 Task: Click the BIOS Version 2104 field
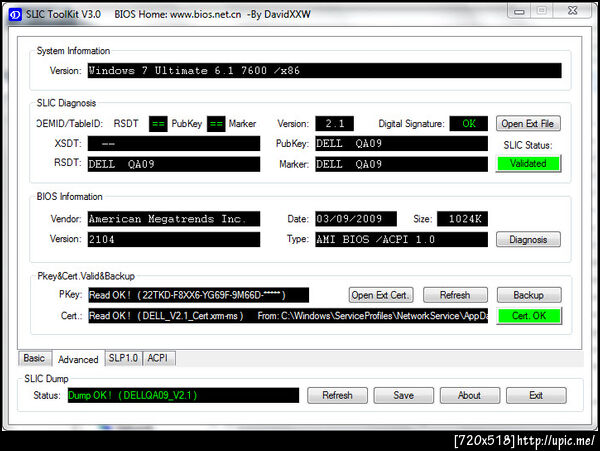click(x=174, y=239)
